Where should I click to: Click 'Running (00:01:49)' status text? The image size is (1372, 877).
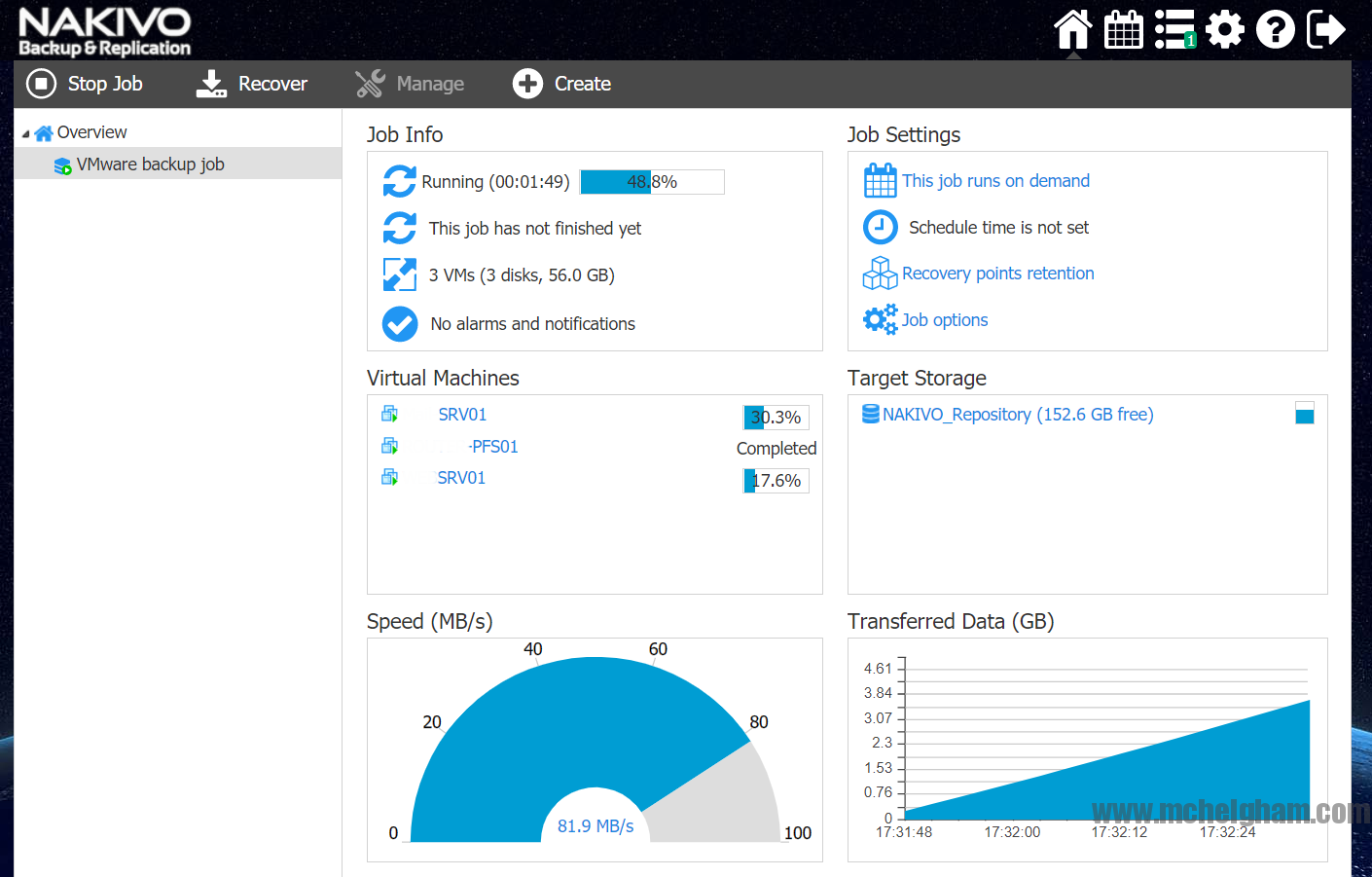coord(495,182)
